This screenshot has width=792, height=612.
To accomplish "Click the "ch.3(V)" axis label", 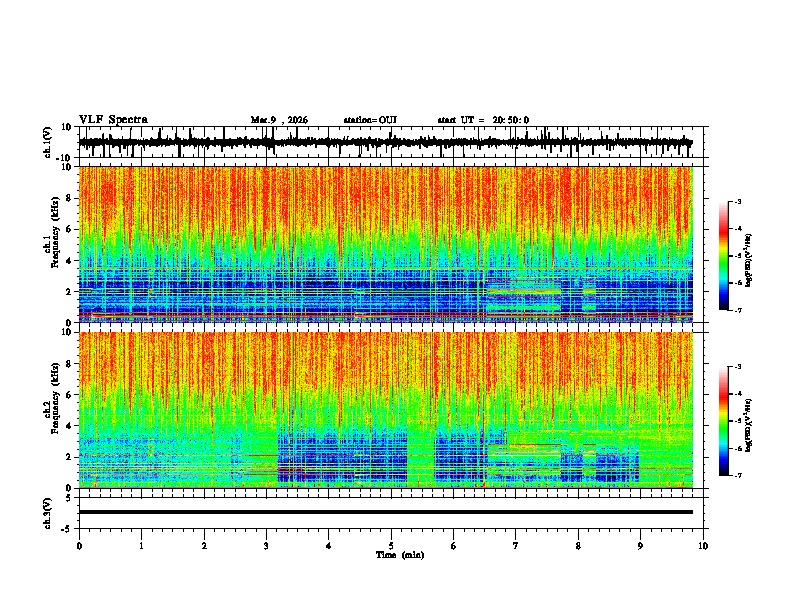I will point(48,514).
